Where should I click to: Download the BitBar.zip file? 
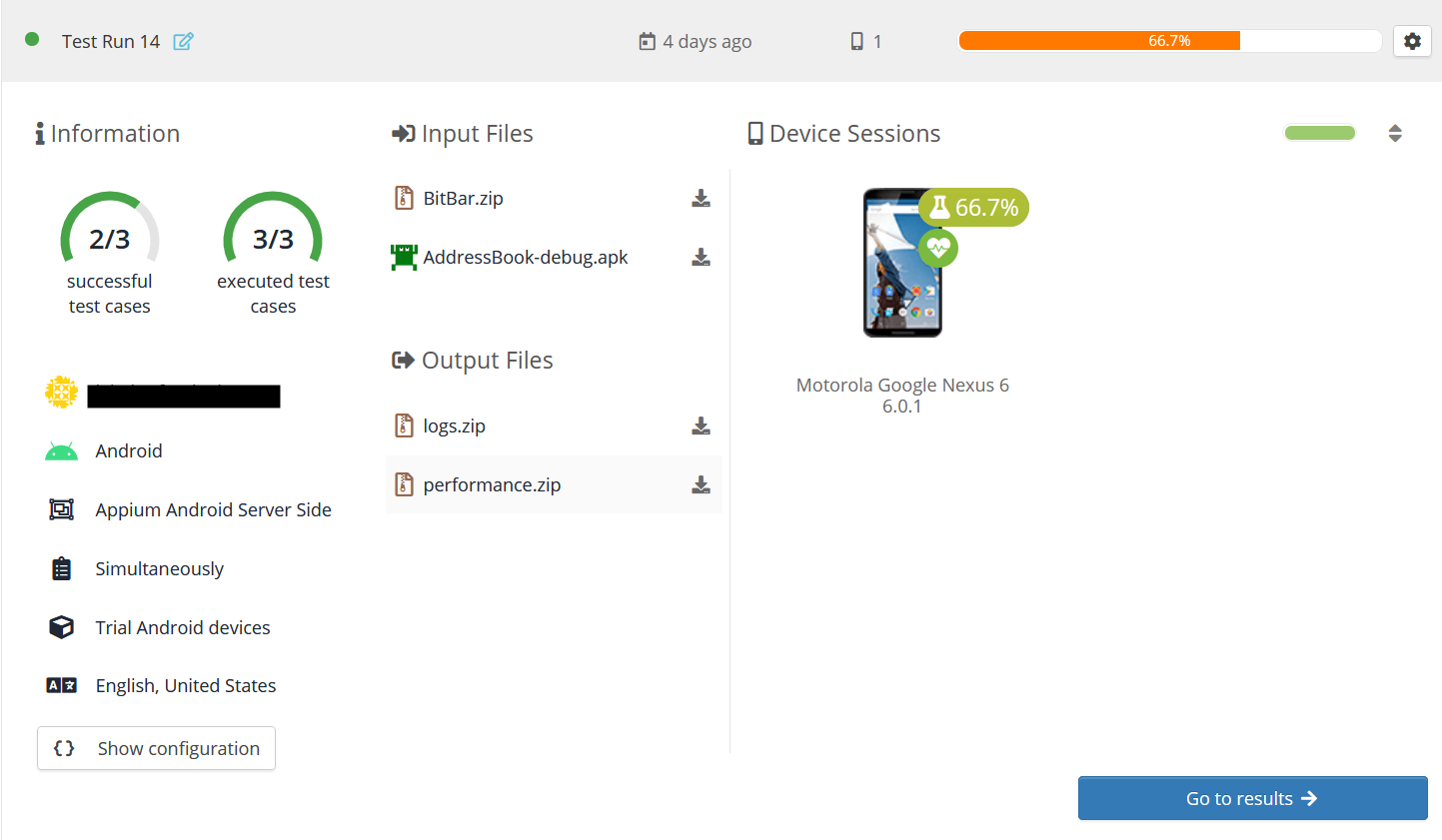(x=701, y=199)
